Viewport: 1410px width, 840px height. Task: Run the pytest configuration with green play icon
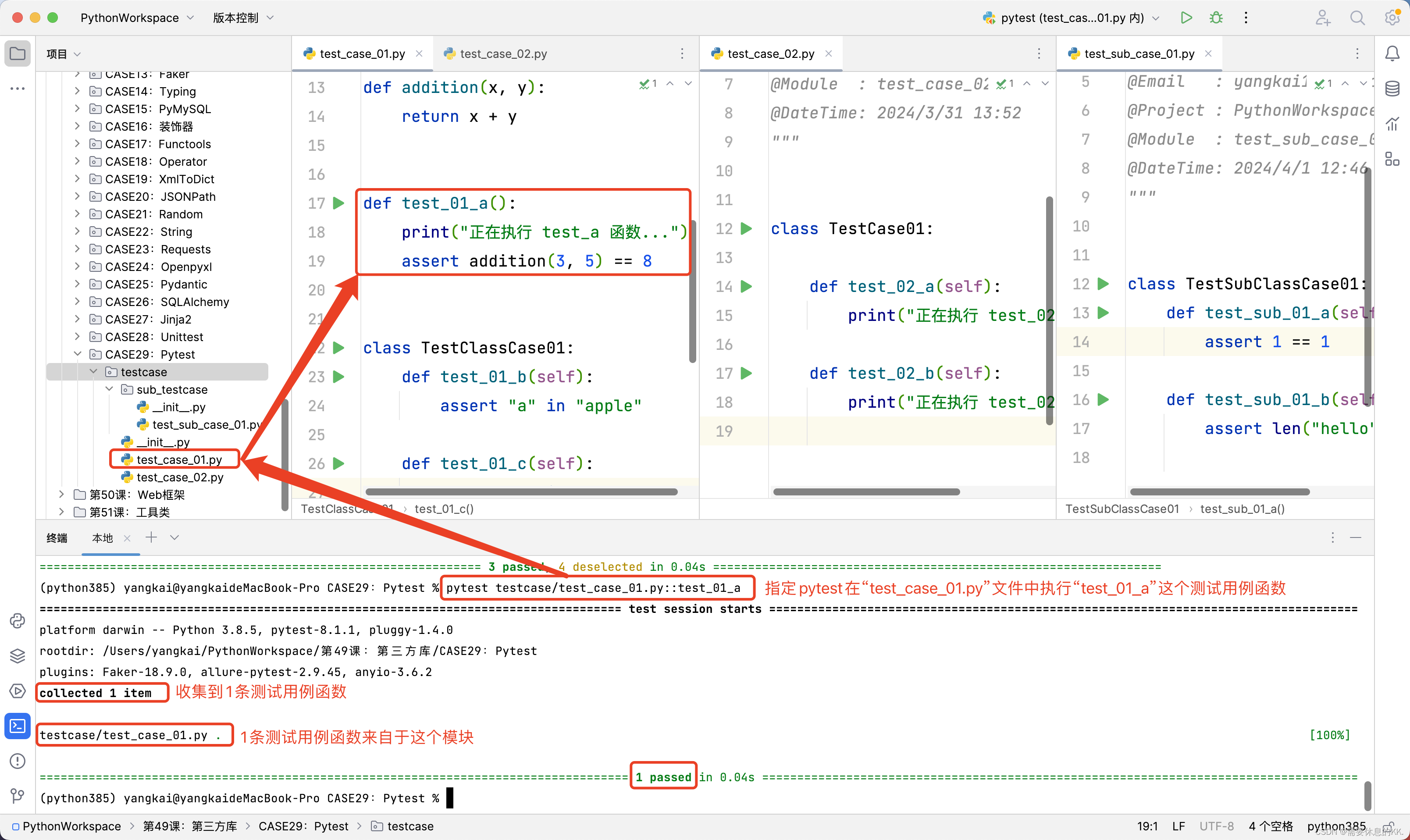[1186, 18]
